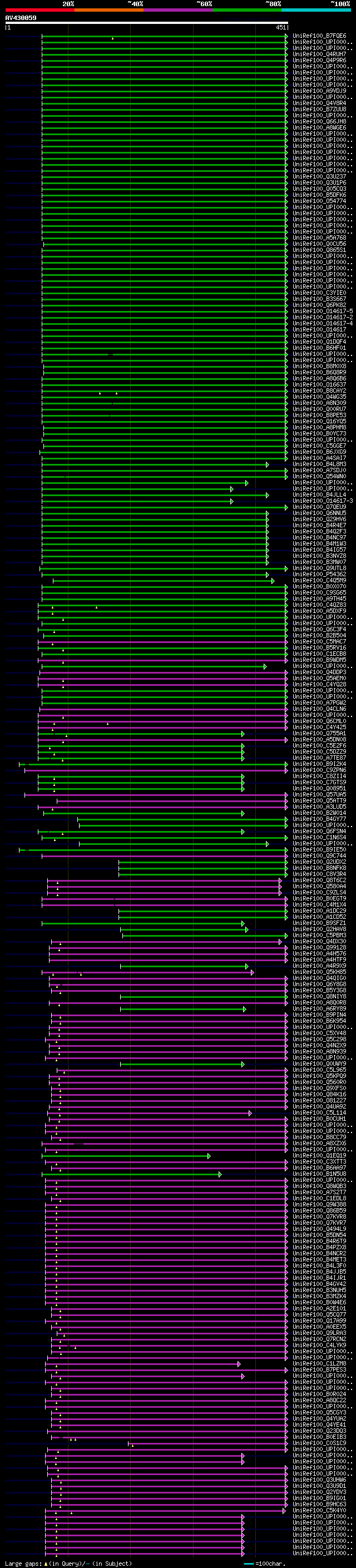
Task: Select the UniRef100_B4L8M3 label
Action: (x=319, y=464)
